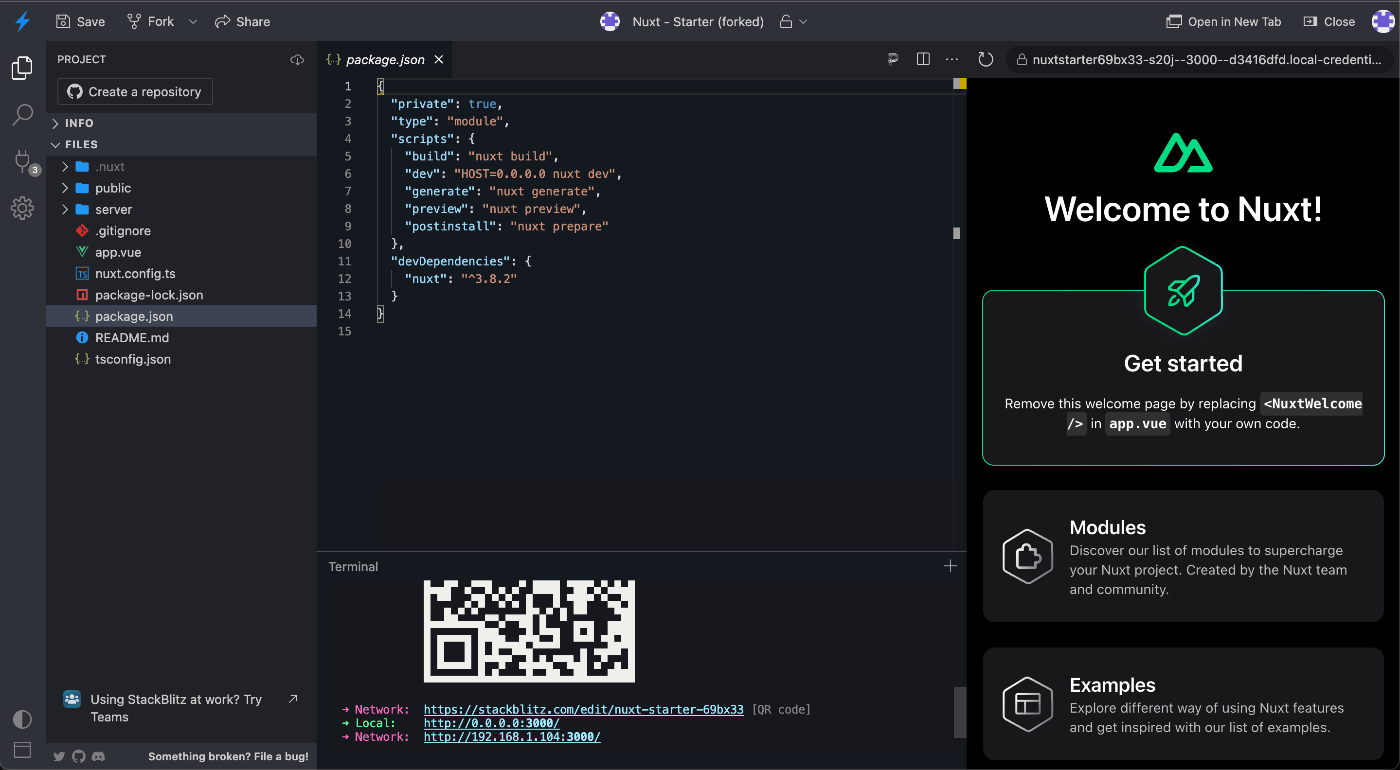The image size is (1400, 770).
Task: Open the Fork dropdown arrow
Action: point(193,21)
